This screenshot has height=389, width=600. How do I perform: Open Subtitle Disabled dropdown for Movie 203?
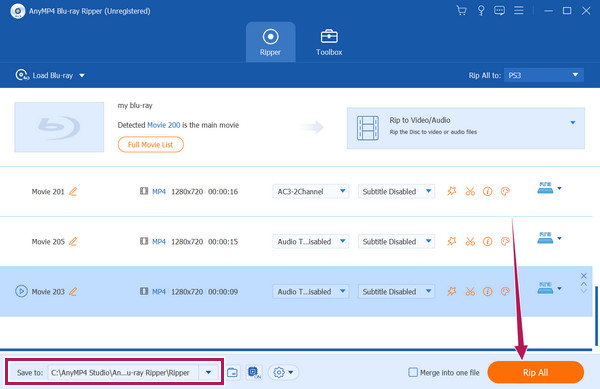pos(396,291)
